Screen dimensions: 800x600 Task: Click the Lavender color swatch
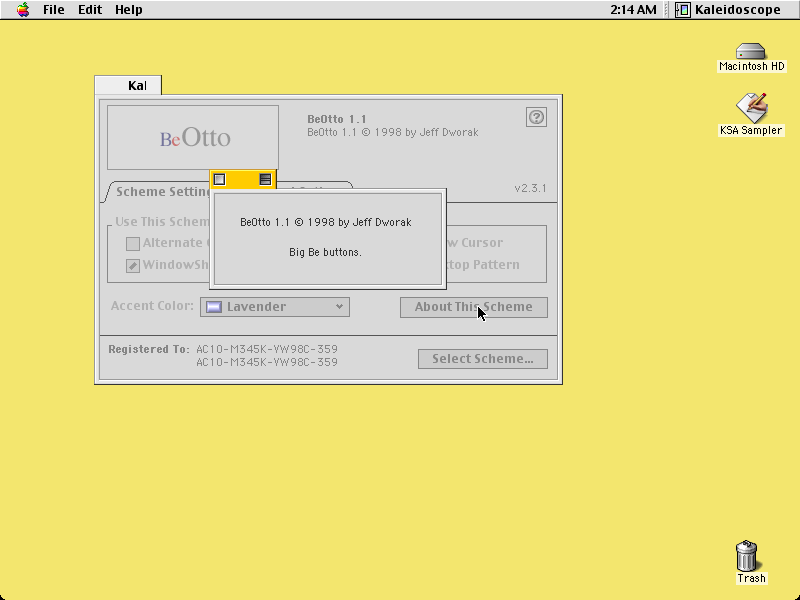click(x=214, y=307)
